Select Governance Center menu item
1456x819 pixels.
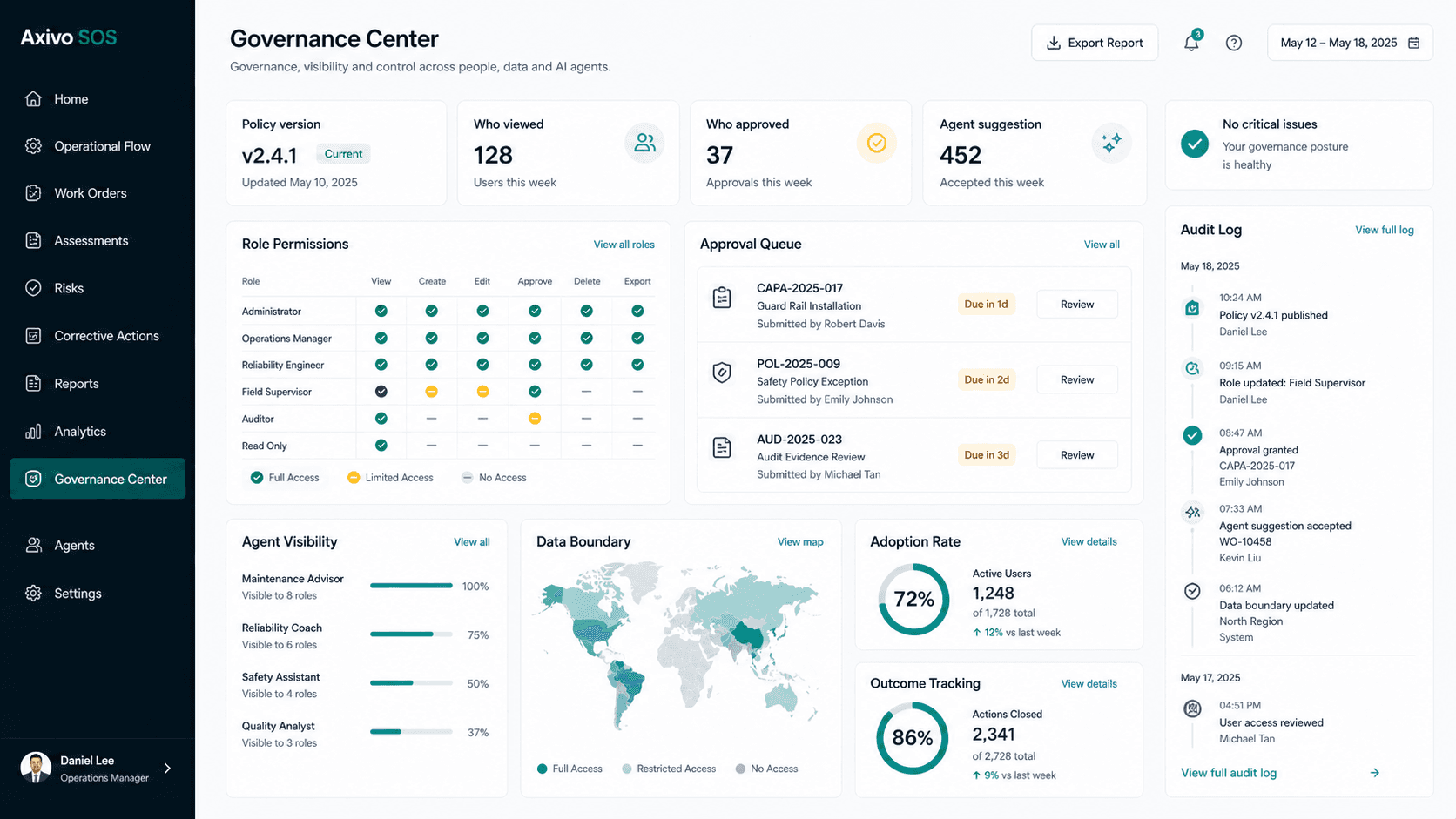click(x=98, y=479)
